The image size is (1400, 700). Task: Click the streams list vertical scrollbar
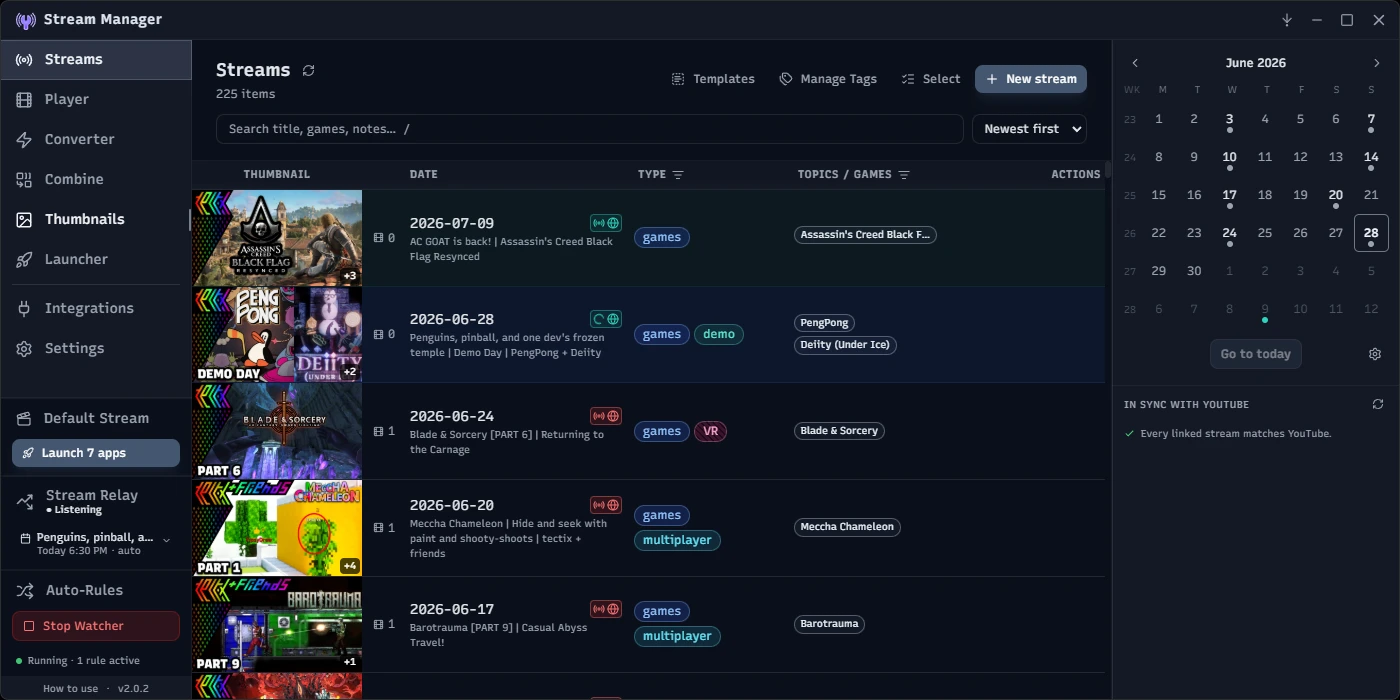click(1107, 170)
